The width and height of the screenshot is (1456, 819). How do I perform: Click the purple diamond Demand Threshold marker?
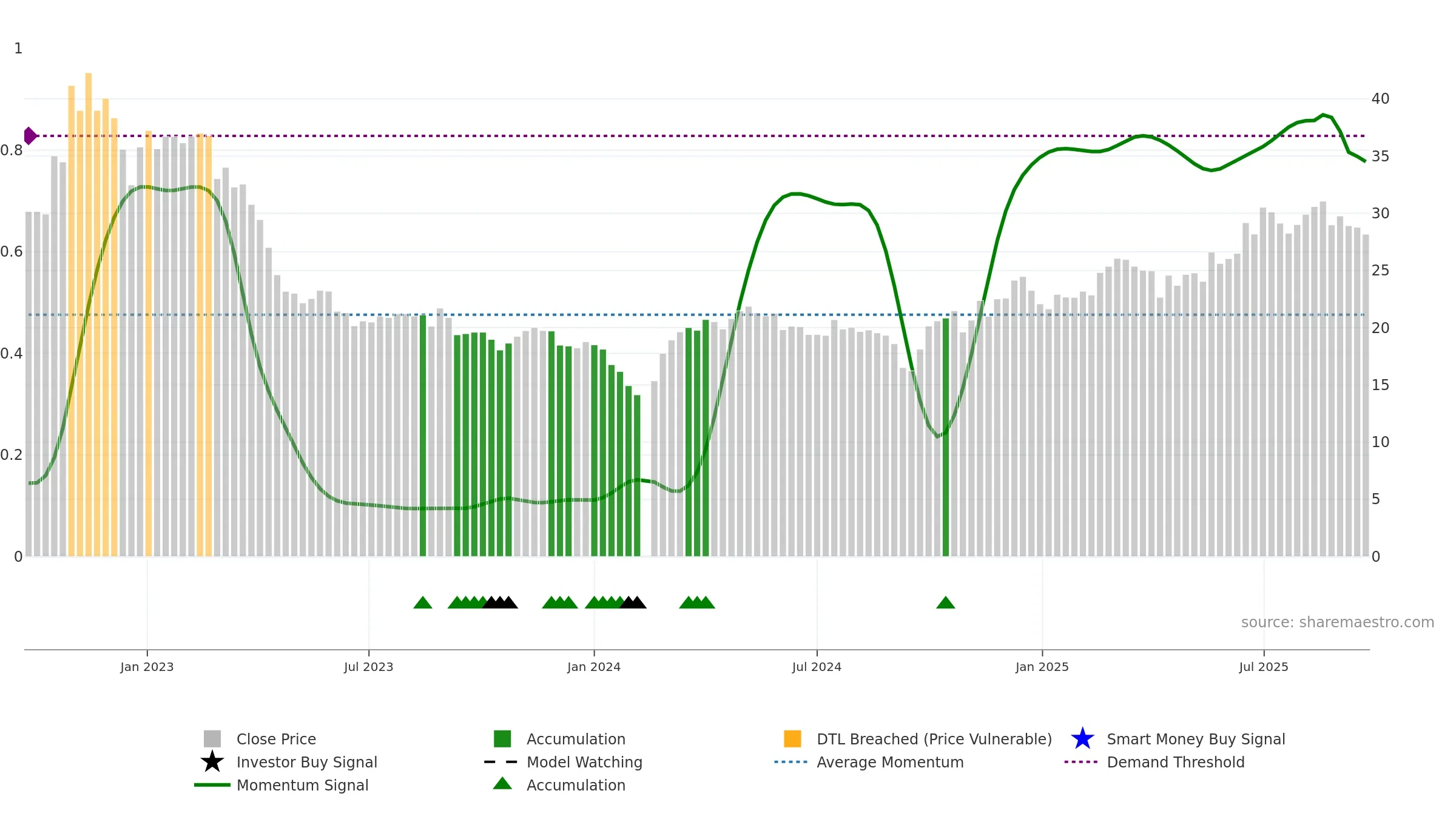pyautogui.click(x=30, y=136)
